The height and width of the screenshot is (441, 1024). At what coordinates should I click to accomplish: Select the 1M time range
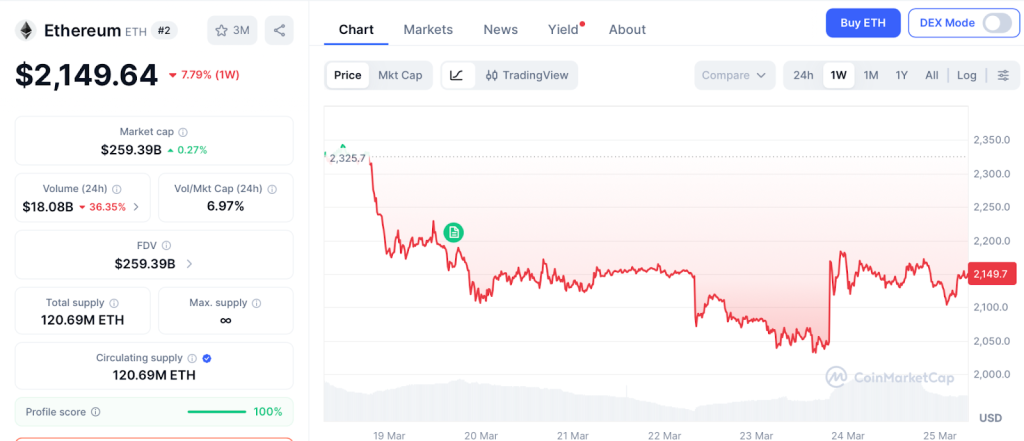pyautogui.click(x=871, y=75)
